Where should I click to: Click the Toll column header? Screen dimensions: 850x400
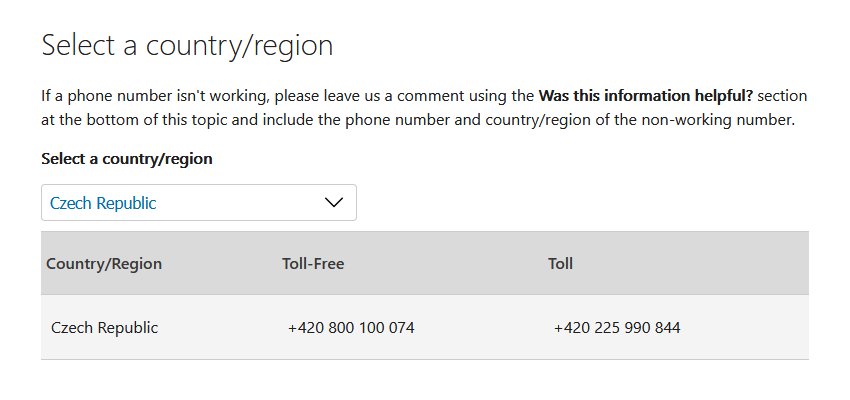(560, 264)
